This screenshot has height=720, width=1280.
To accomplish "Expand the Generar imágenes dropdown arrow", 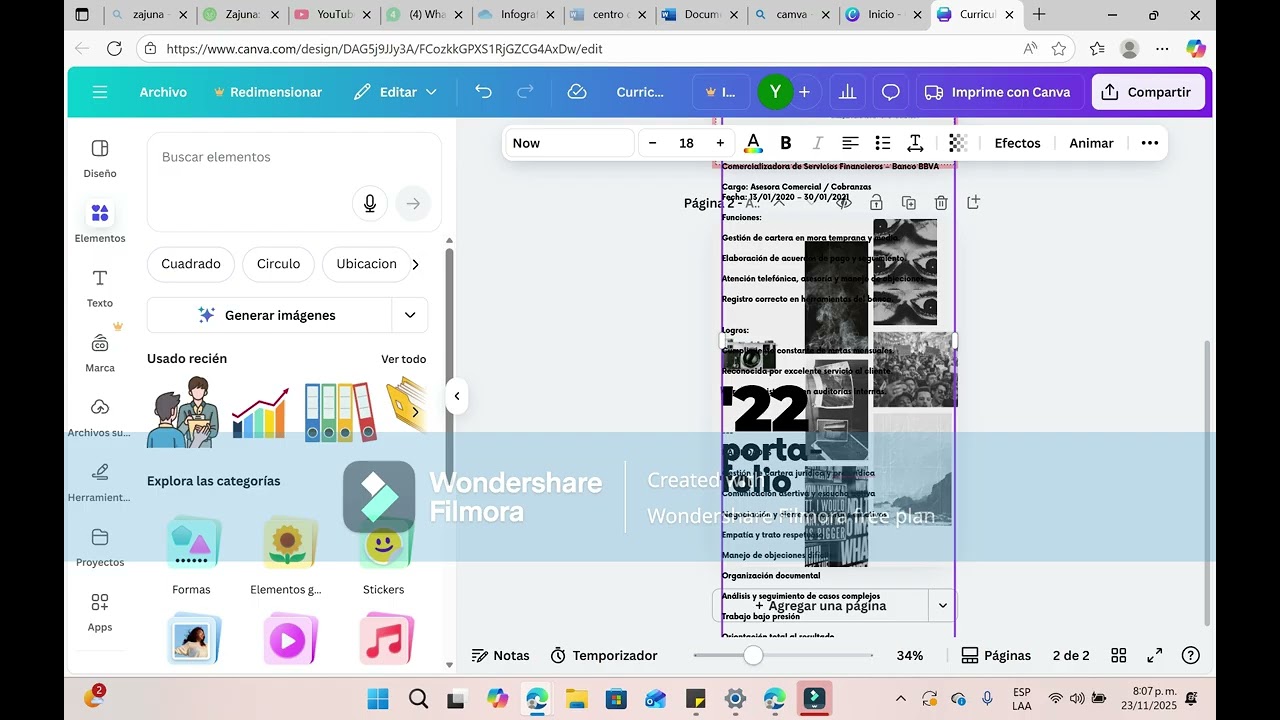I will (x=410, y=315).
